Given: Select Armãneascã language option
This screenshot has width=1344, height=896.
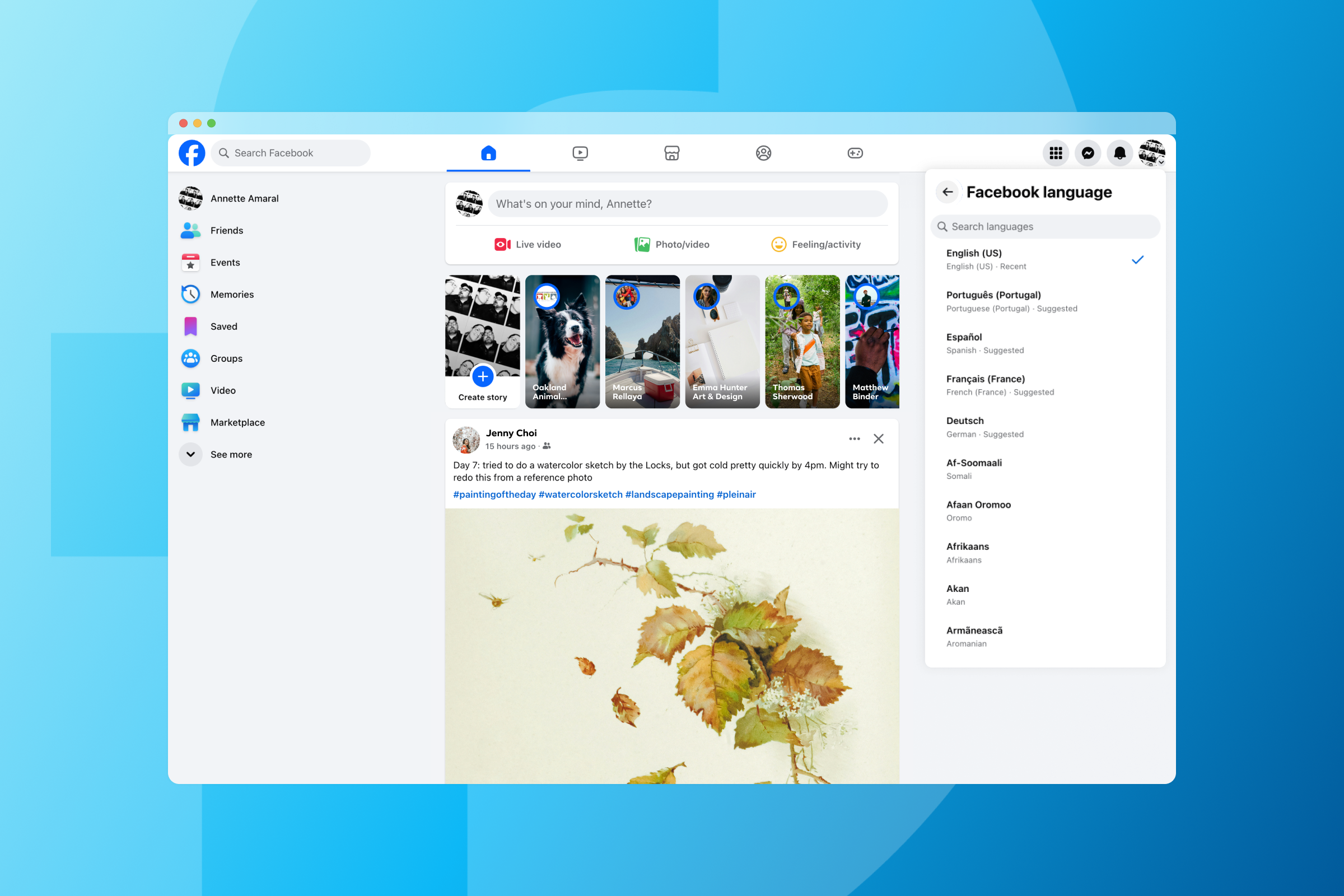Looking at the screenshot, I should pyautogui.click(x=1045, y=637).
